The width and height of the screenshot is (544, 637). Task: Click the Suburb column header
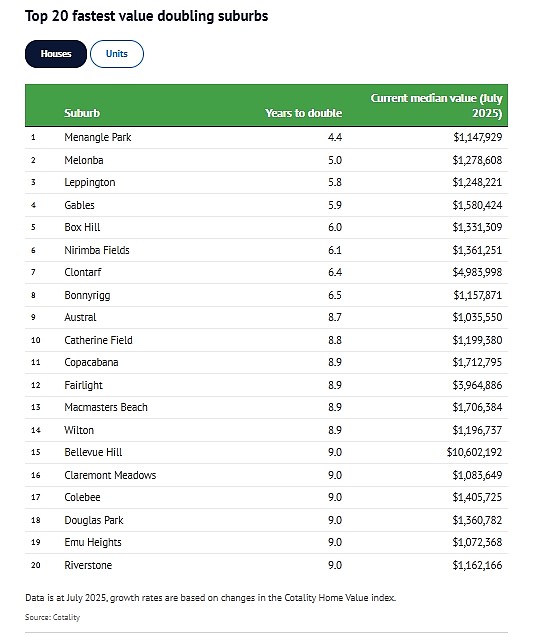tap(82, 113)
